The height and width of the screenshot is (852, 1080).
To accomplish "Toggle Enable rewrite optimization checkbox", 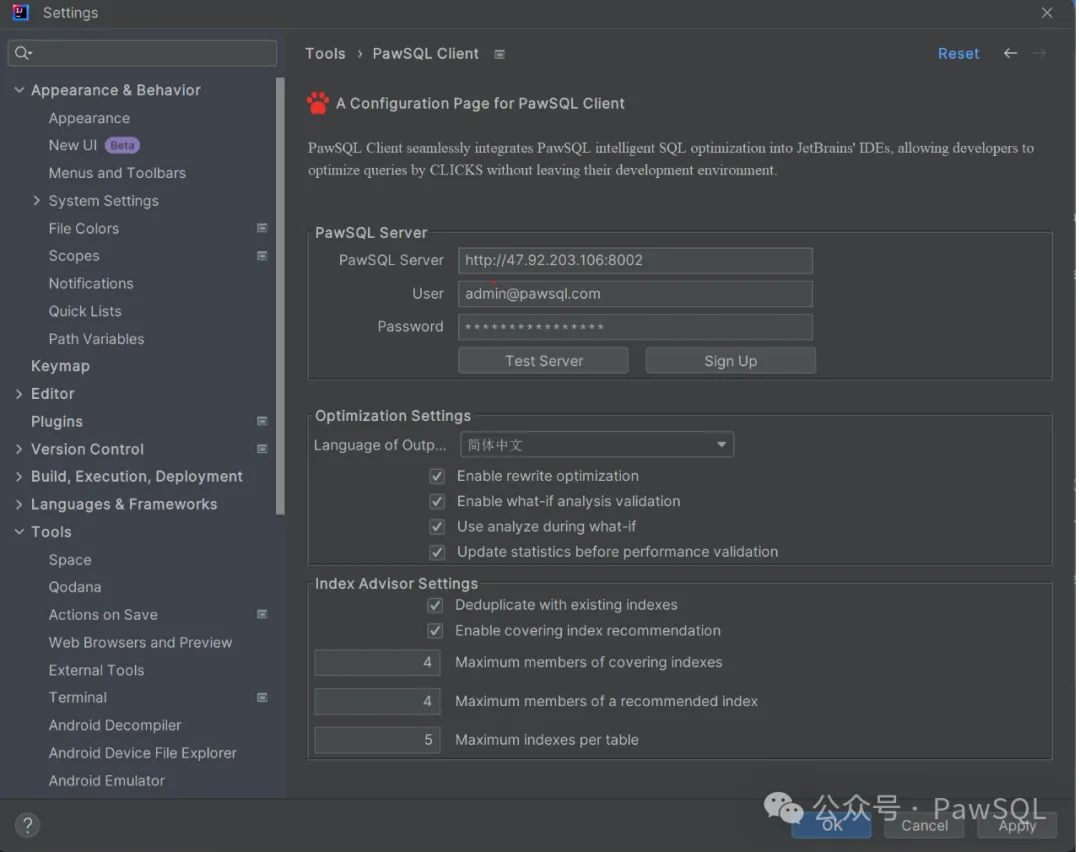I will pos(437,476).
